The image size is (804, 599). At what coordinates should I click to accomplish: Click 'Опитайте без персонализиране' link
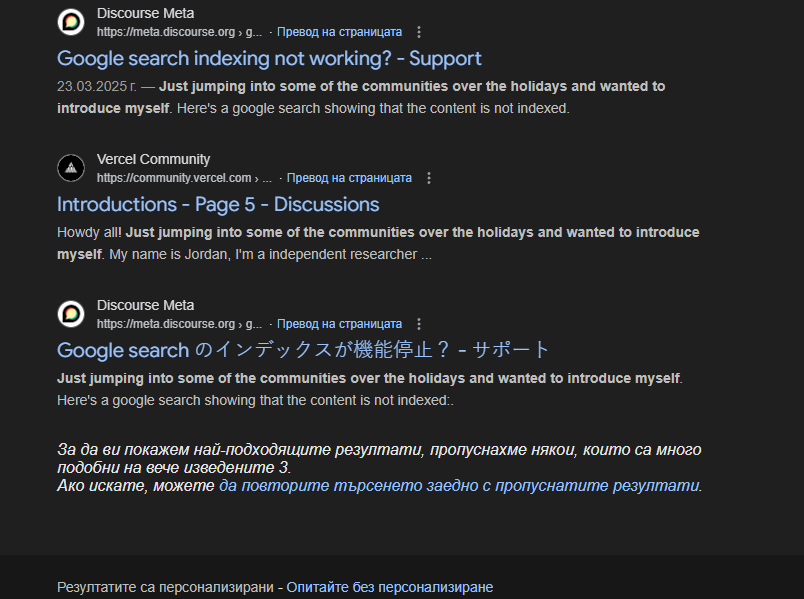pyautogui.click(x=390, y=587)
